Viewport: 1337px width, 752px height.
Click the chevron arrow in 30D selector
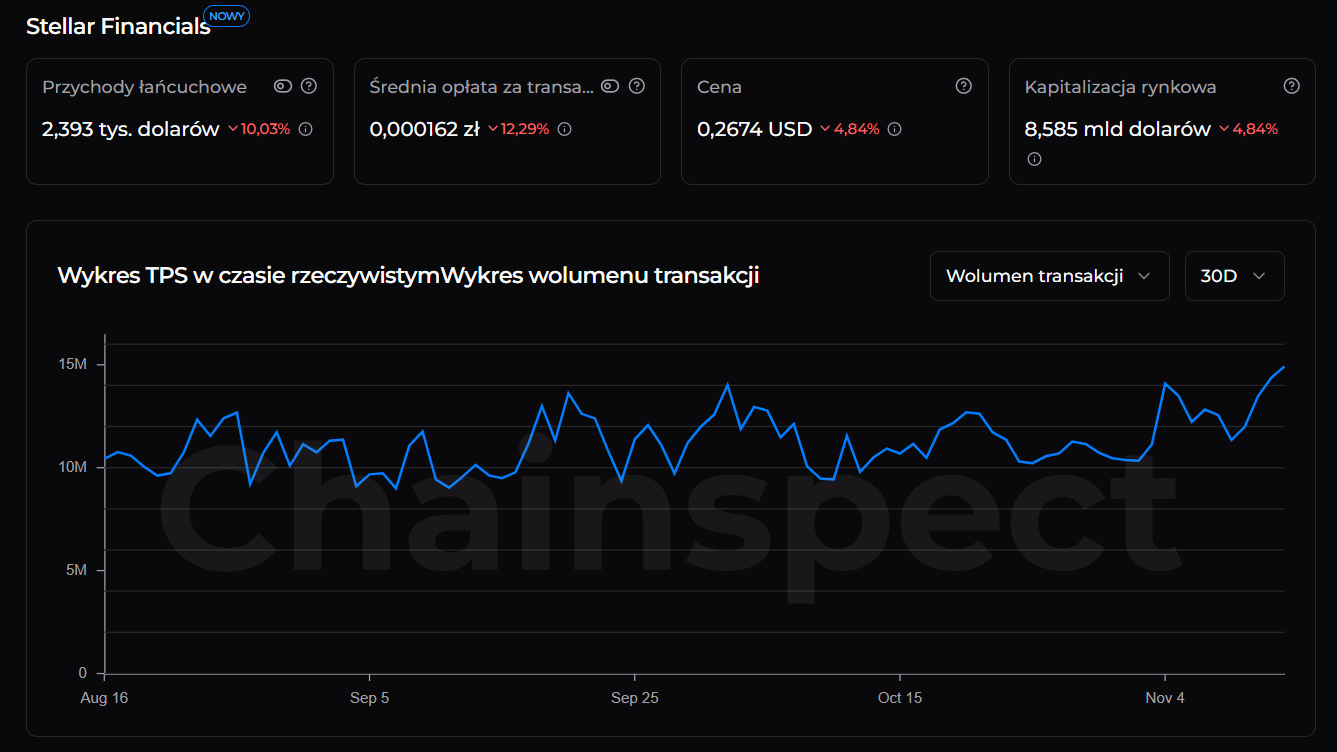(x=1259, y=276)
